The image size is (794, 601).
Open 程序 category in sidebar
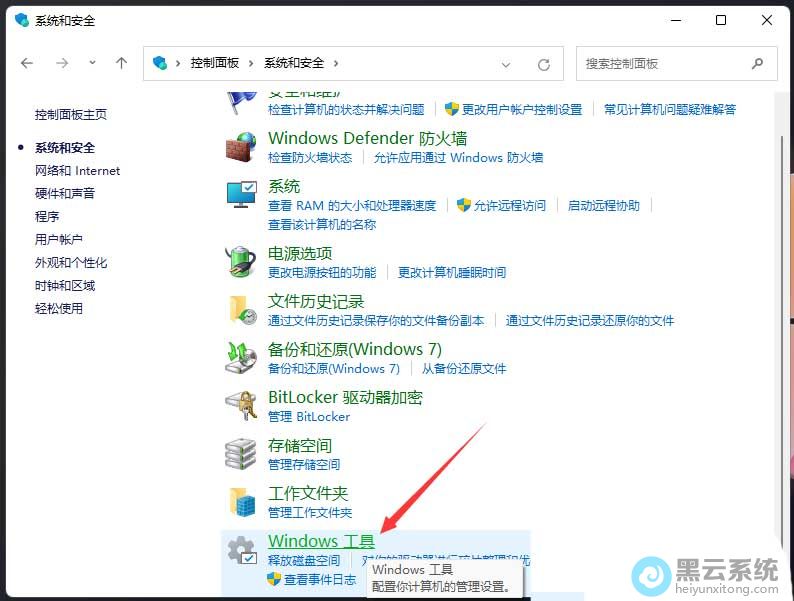click(47, 217)
